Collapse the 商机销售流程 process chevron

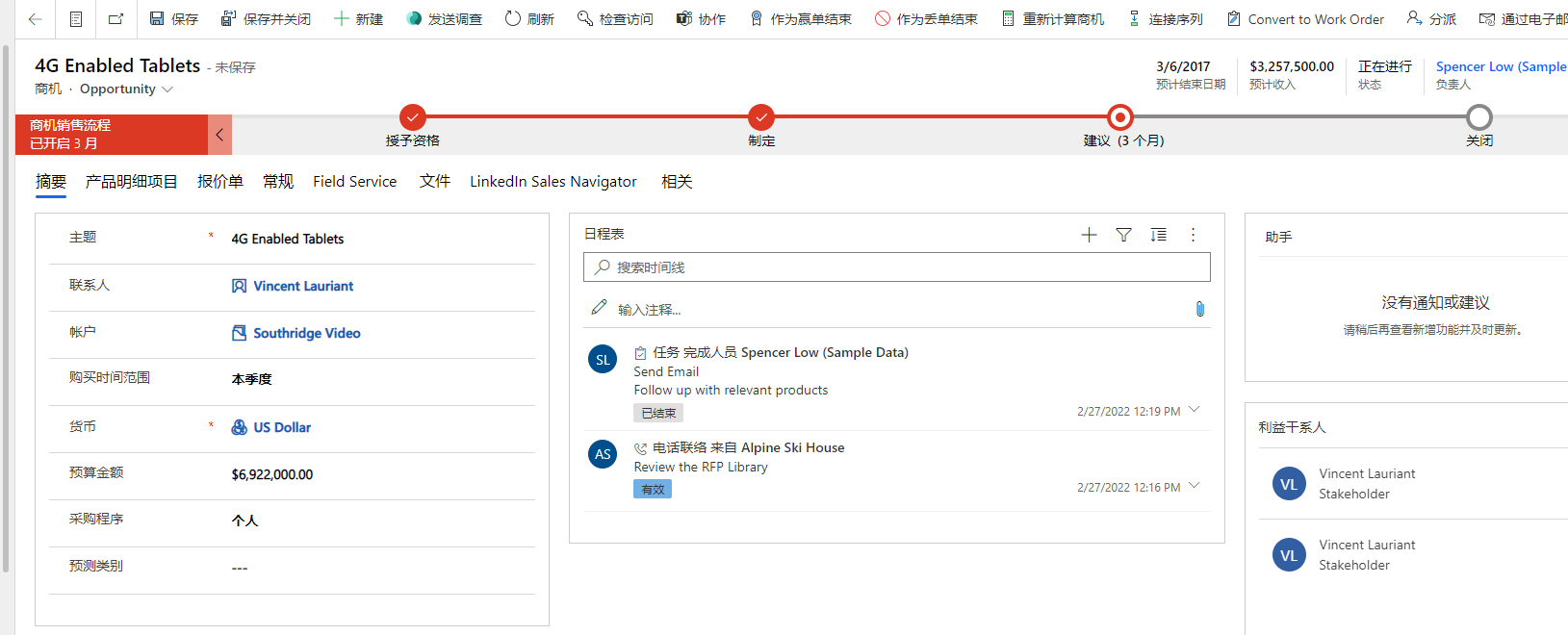click(x=219, y=135)
